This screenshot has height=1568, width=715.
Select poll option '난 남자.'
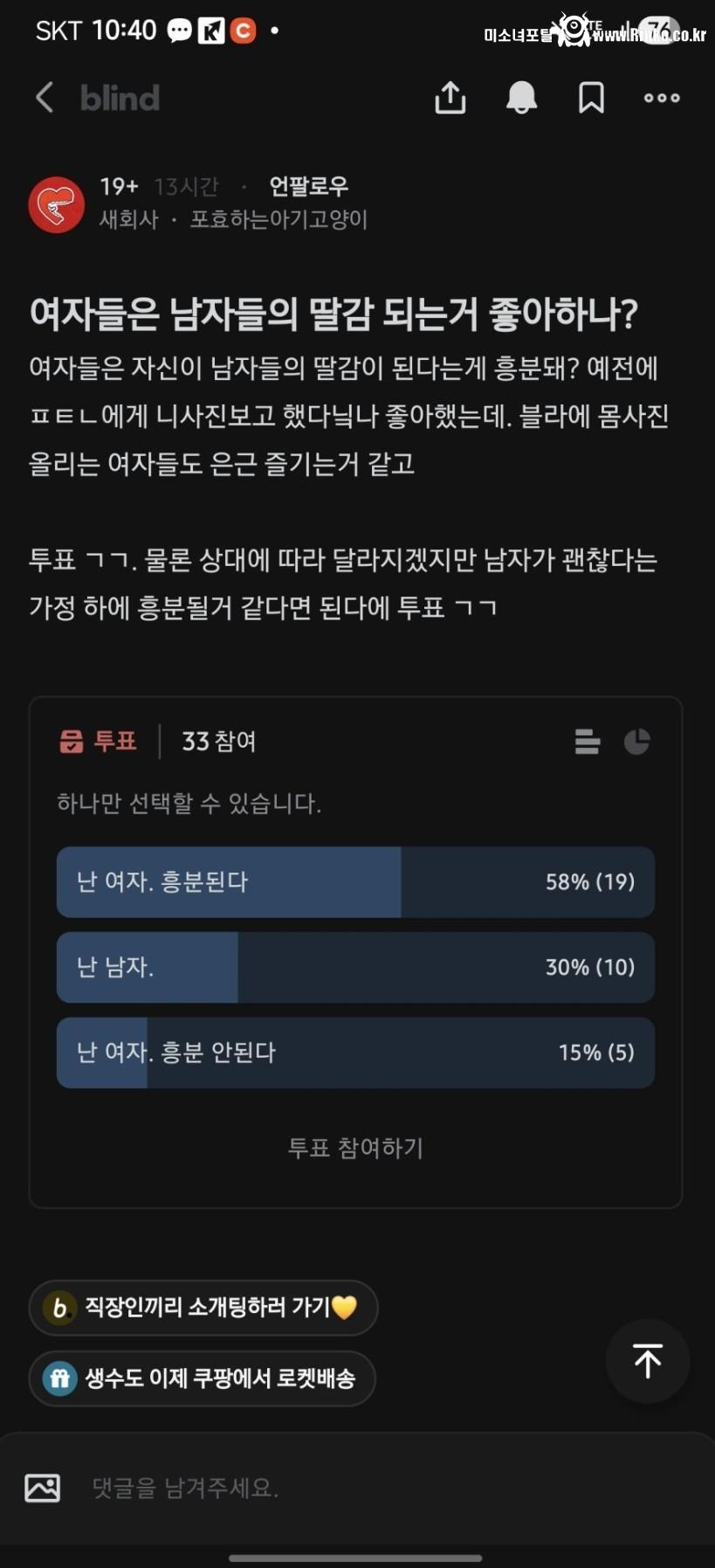click(x=354, y=967)
